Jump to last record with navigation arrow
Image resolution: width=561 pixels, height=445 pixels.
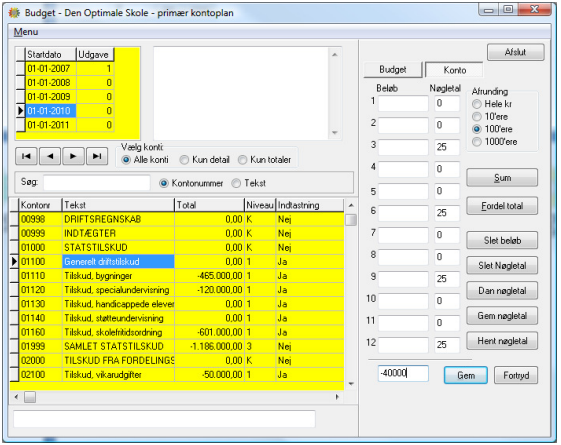pyautogui.click(x=97, y=156)
